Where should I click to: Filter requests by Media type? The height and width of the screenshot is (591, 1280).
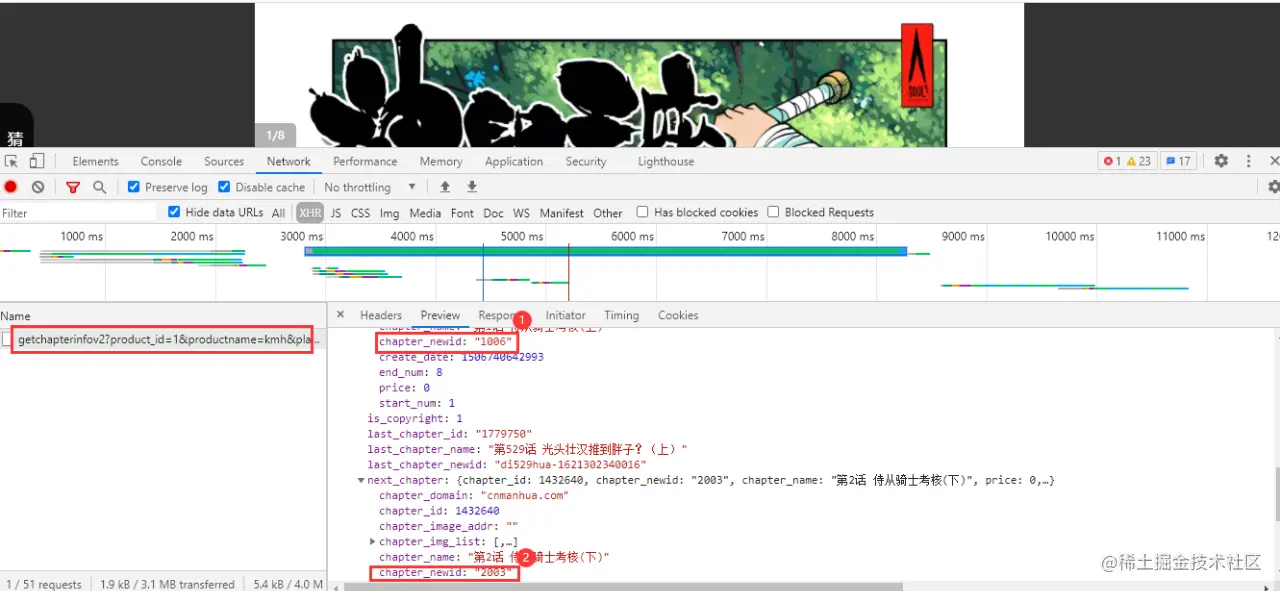425,213
